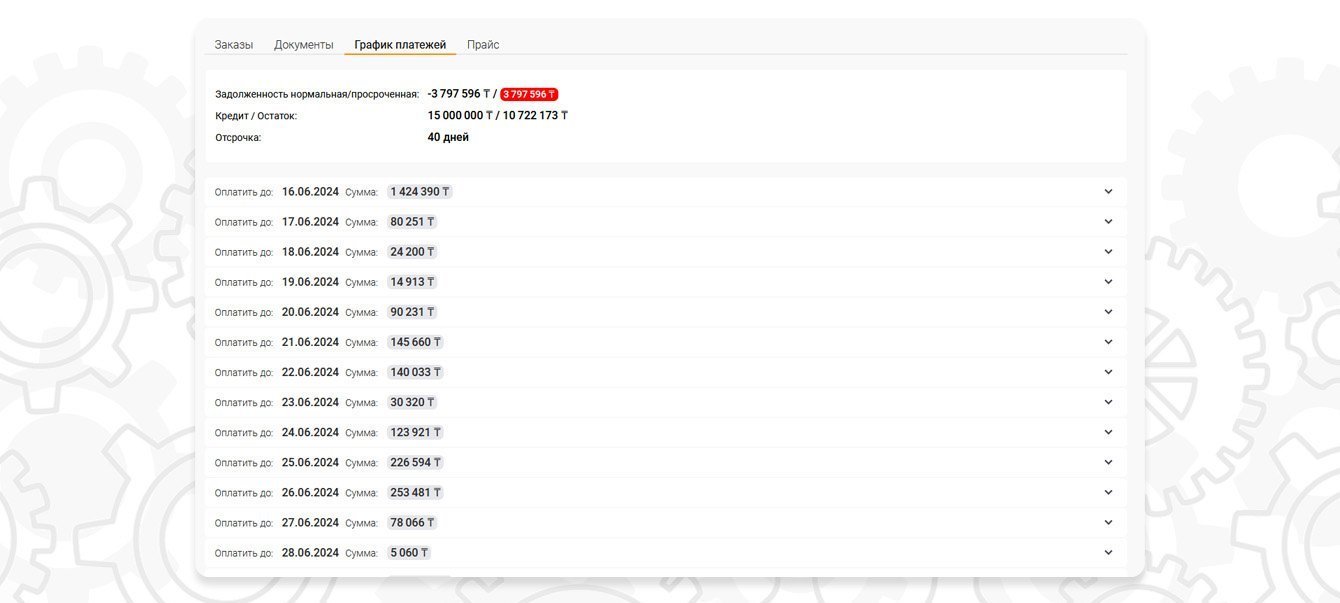Viewport: 1340px width, 603px height.
Task: Click the normal debt value -3 797 596
Action: pos(459,94)
